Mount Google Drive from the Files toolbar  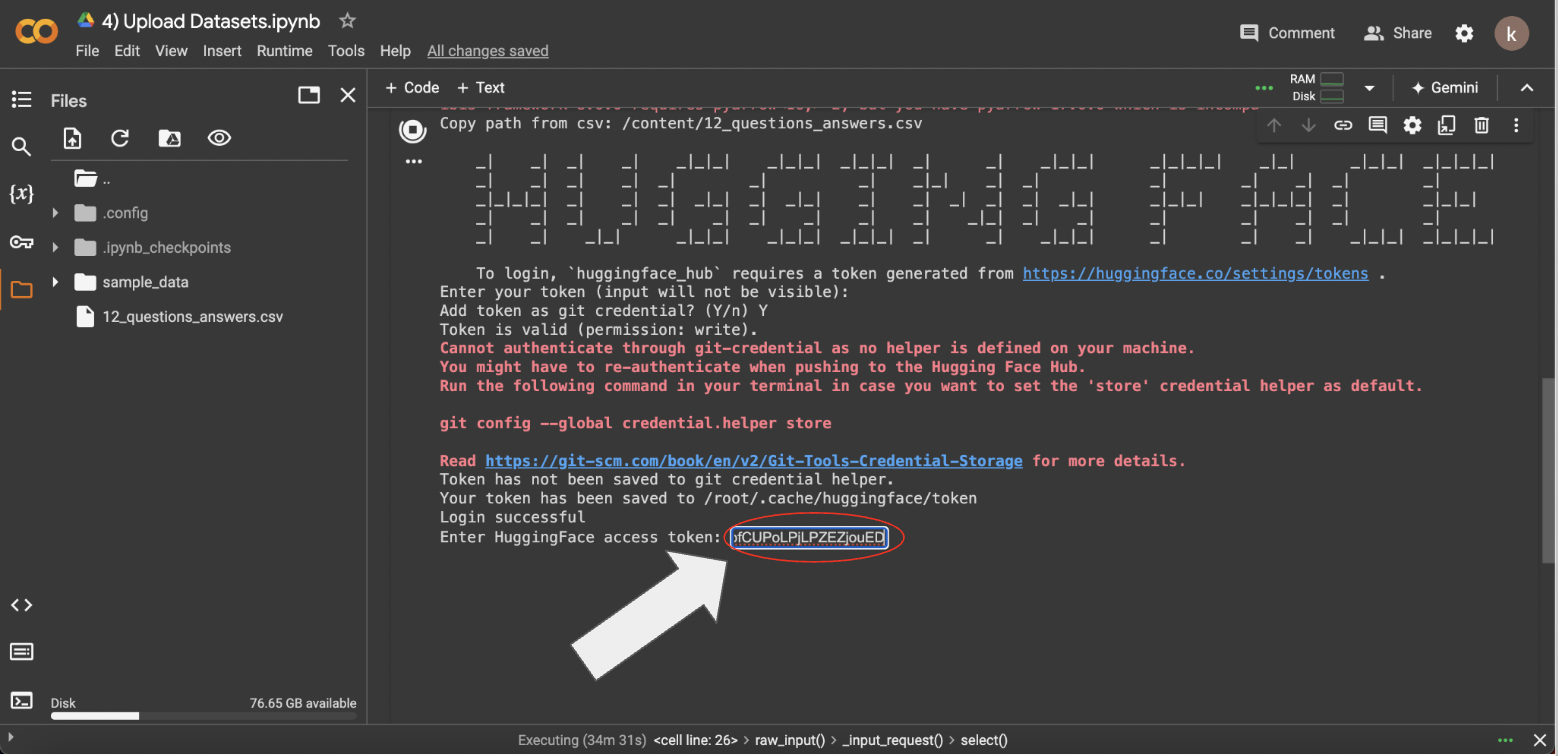(170, 139)
